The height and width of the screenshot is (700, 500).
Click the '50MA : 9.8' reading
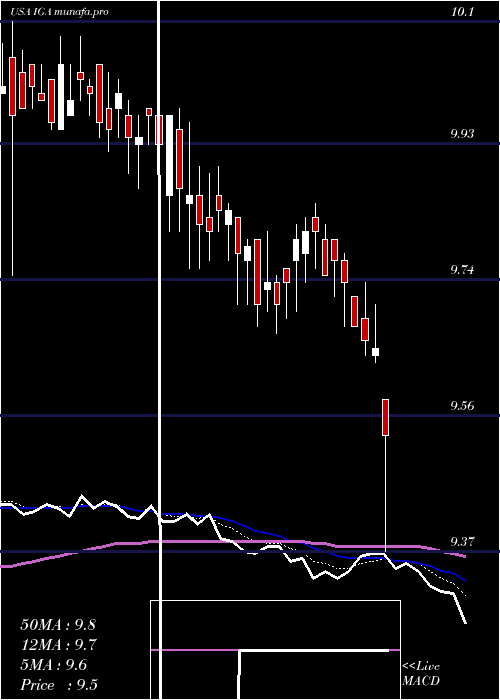(58, 625)
